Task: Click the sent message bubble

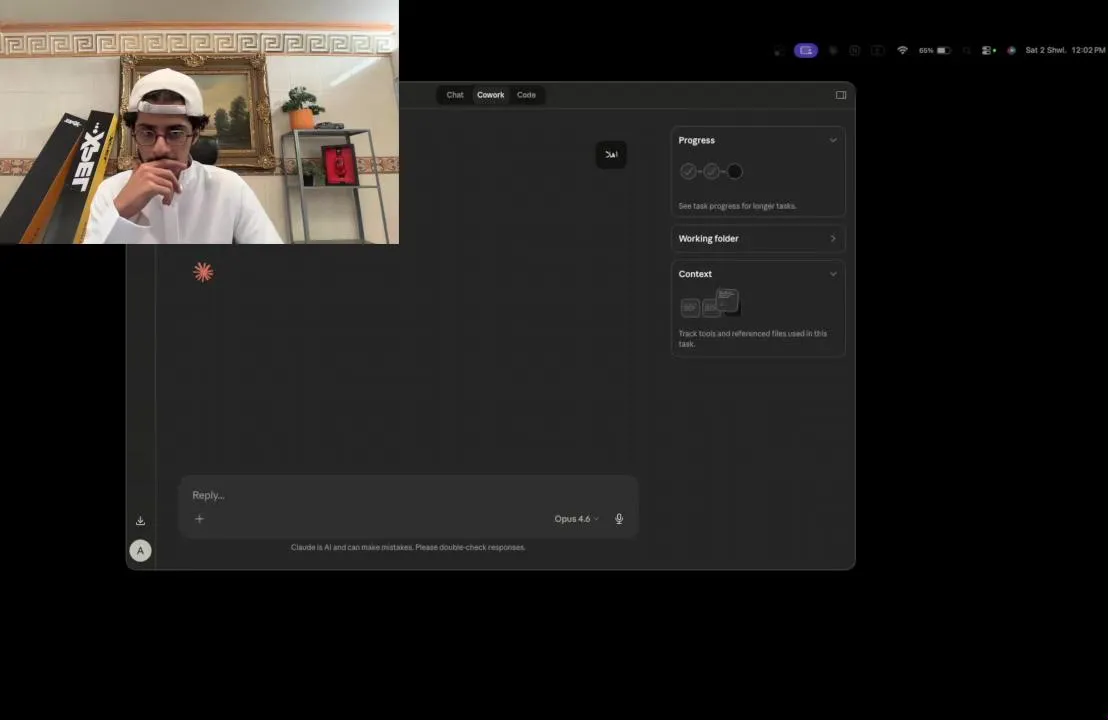Action: (x=611, y=155)
